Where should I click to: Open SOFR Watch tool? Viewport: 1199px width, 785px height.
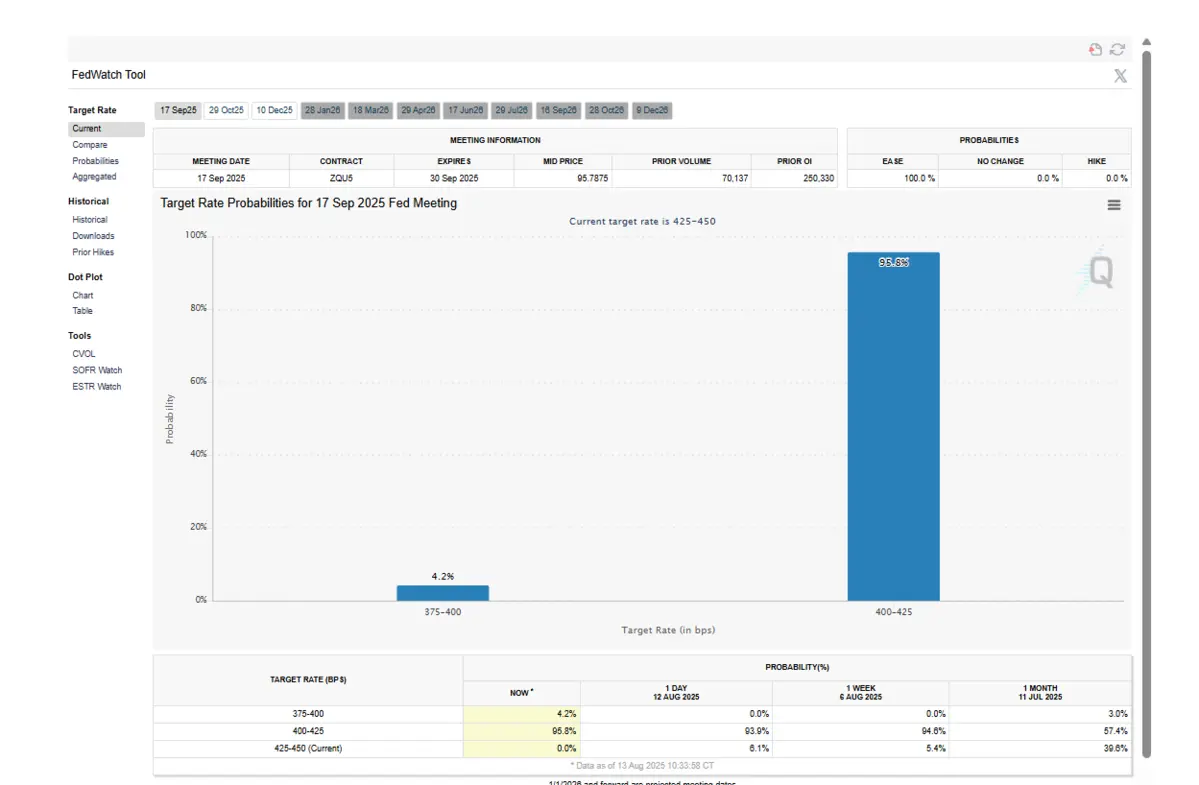(x=97, y=370)
